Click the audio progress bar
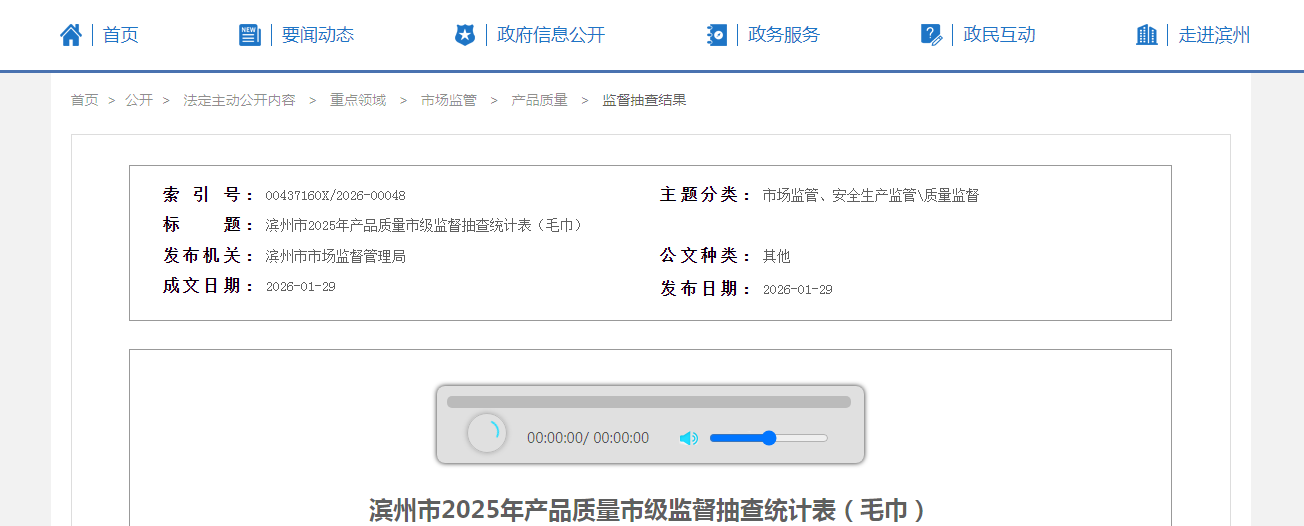Viewport: 1304px width, 526px height. pos(648,402)
